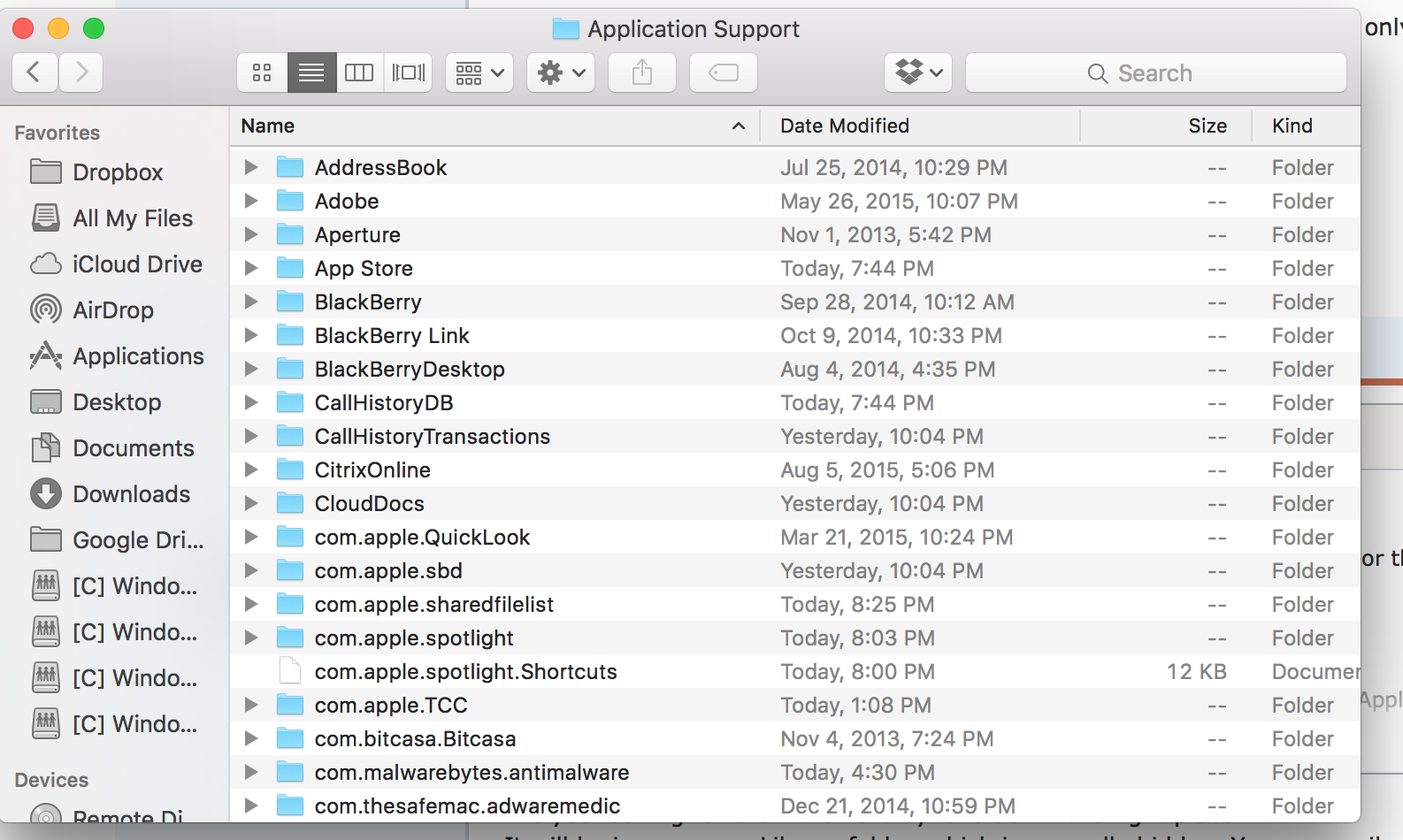Open AirDrop in sidebar
1403x840 pixels.
pos(92,310)
